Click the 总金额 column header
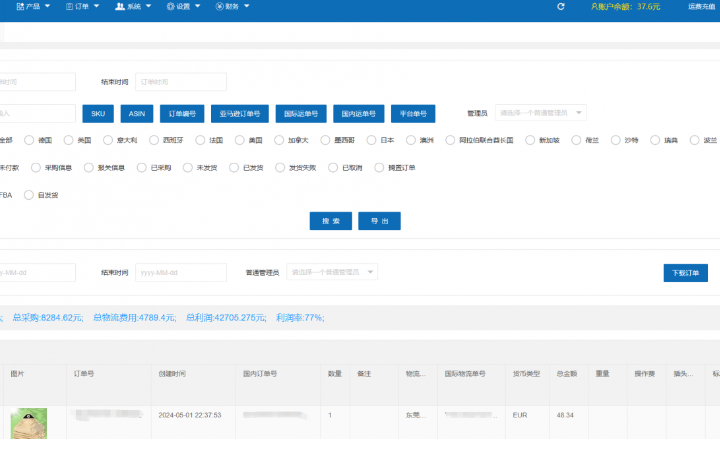The height and width of the screenshot is (450, 720). 567,374
